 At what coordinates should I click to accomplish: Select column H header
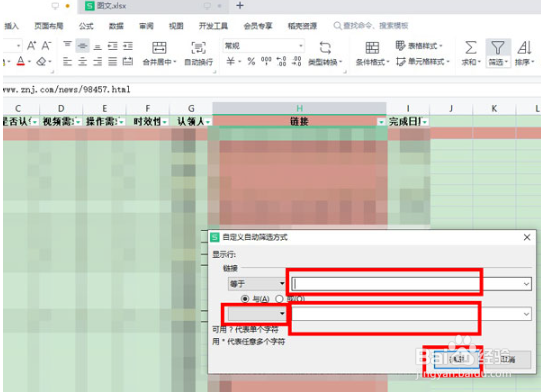299,108
